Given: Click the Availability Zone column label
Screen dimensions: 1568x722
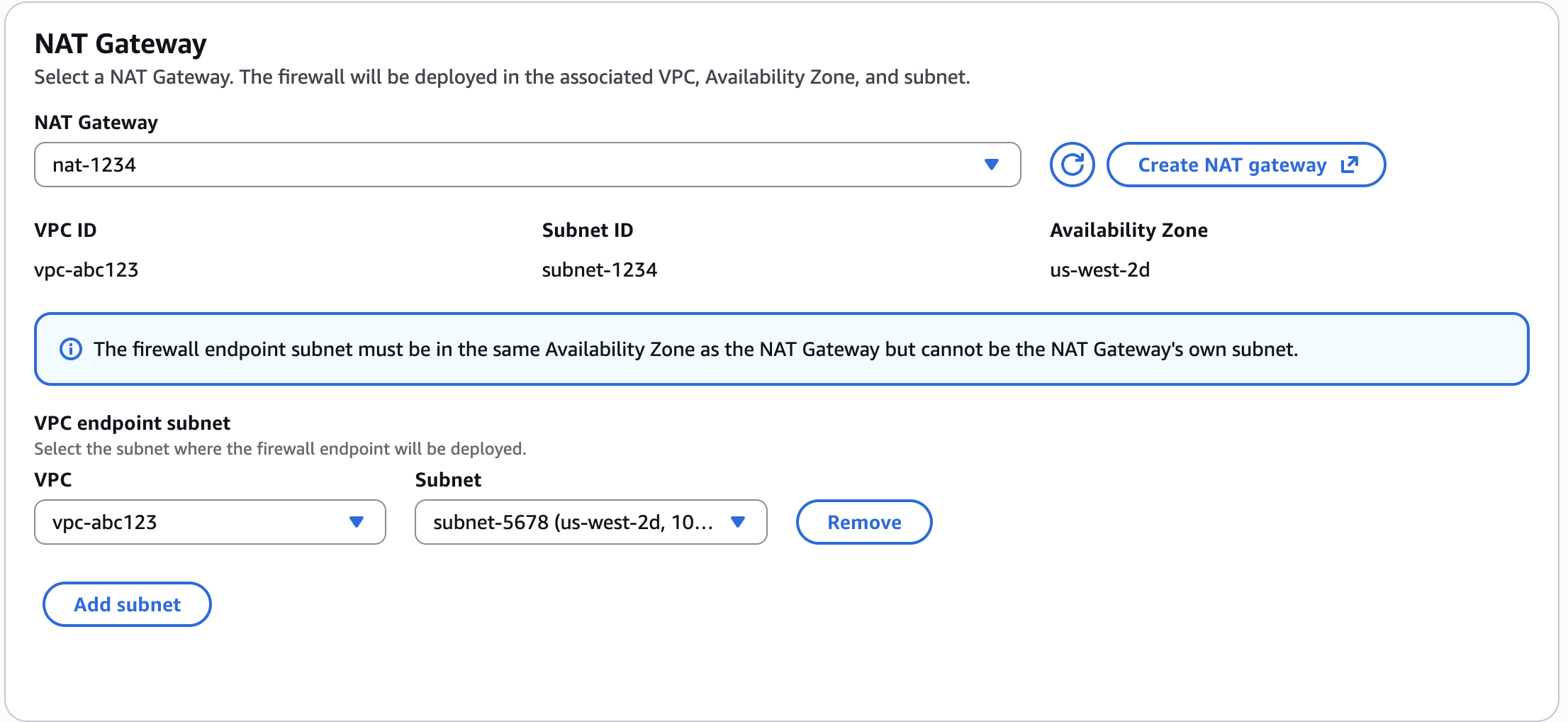Looking at the screenshot, I should point(1129,230).
